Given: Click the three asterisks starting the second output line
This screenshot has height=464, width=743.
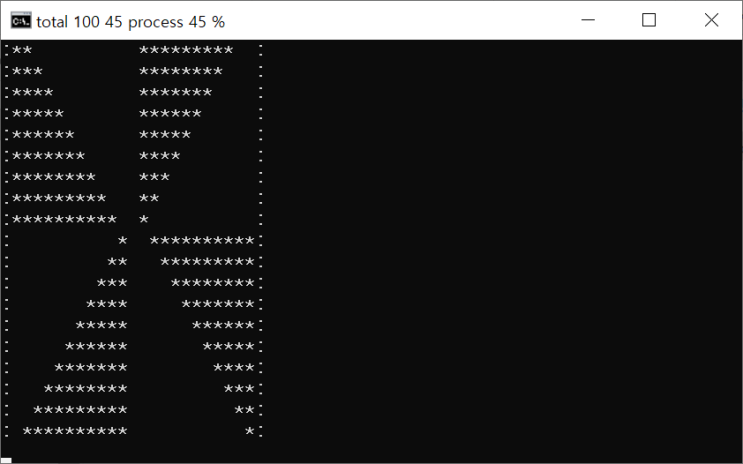Looking at the screenshot, I should click(27, 71).
